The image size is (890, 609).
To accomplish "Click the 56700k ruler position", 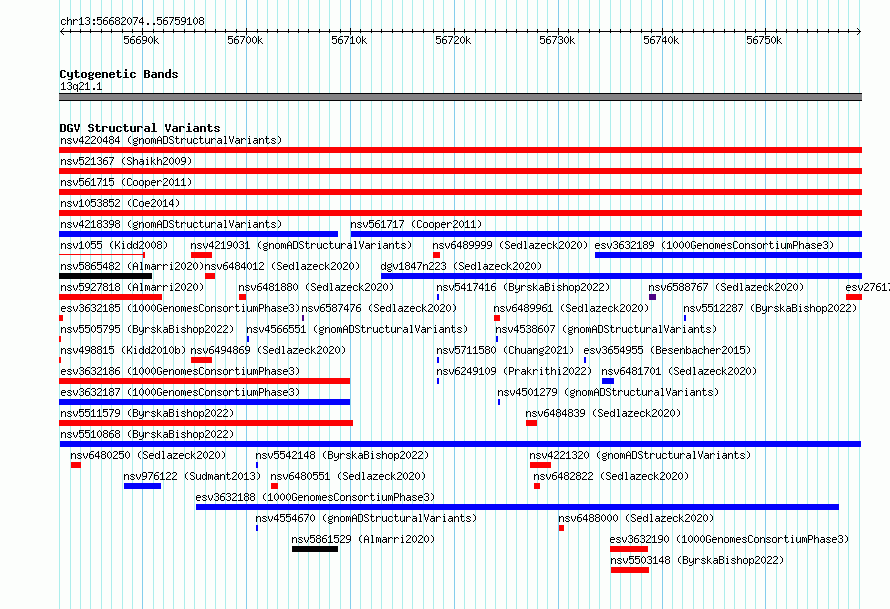I will point(245,40).
